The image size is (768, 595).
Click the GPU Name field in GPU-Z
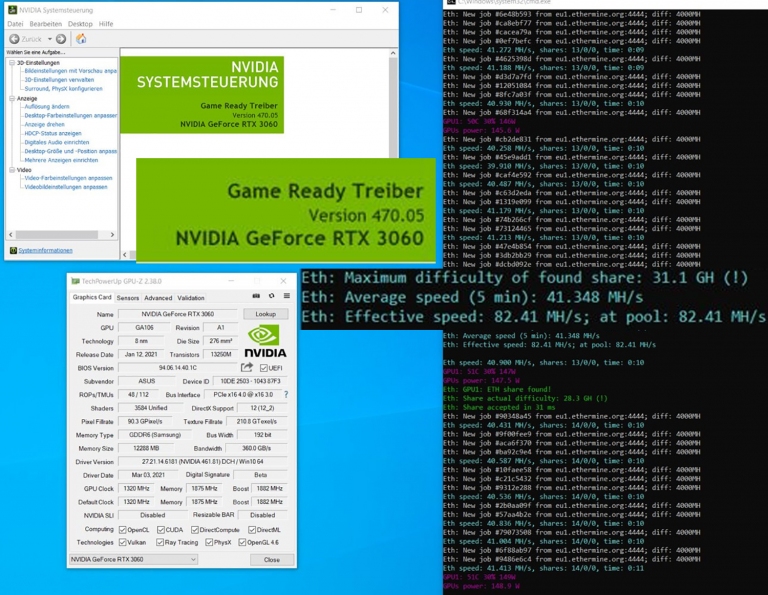(x=178, y=314)
